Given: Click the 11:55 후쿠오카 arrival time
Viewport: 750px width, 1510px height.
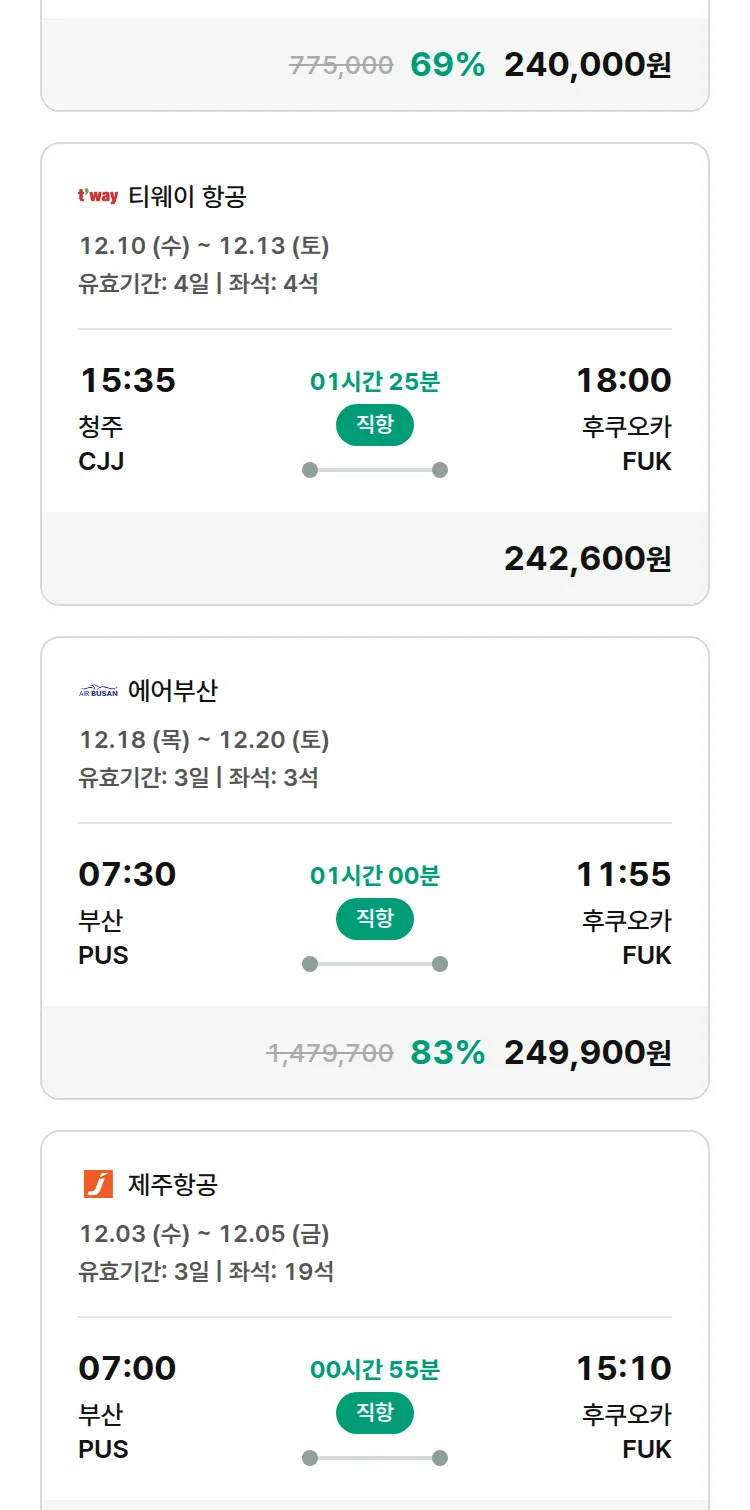Looking at the screenshot, I should click(x=623, y=875).
